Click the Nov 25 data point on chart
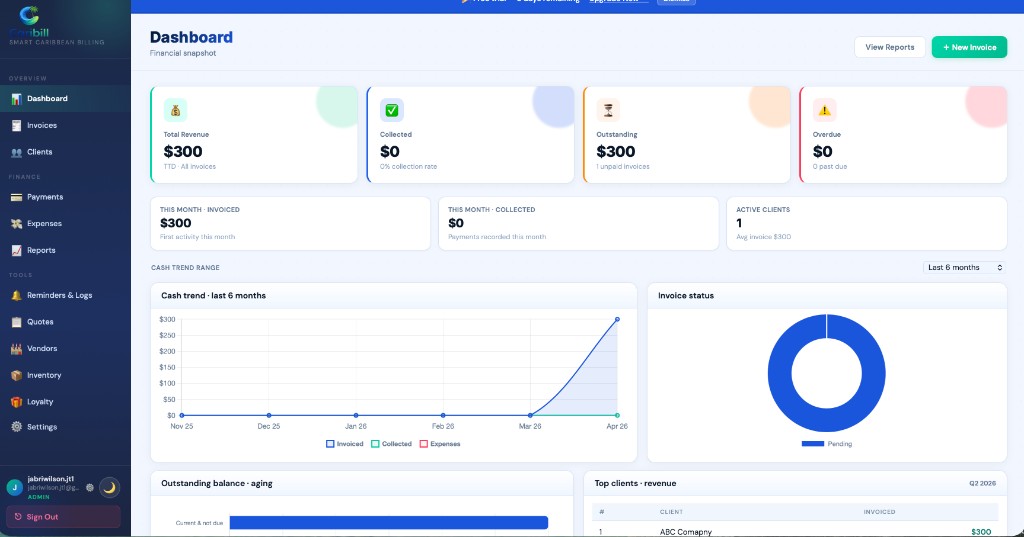 tap(182, 415)
